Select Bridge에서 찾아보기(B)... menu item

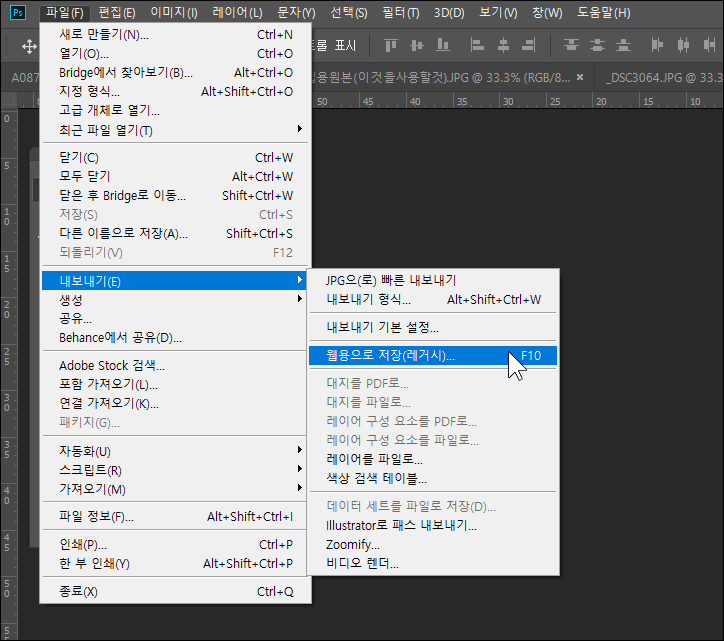pyautogui.click(x=176, y=73)
